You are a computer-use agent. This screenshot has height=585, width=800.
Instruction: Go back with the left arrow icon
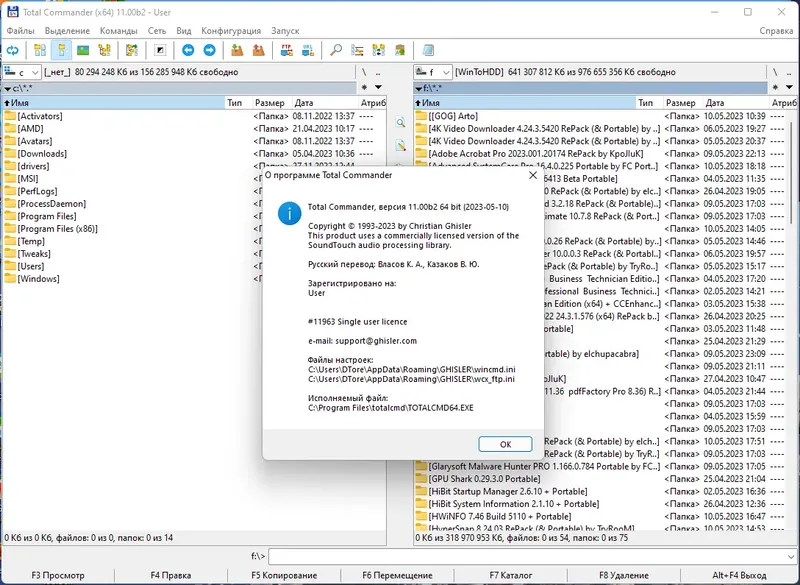[188, 50]
